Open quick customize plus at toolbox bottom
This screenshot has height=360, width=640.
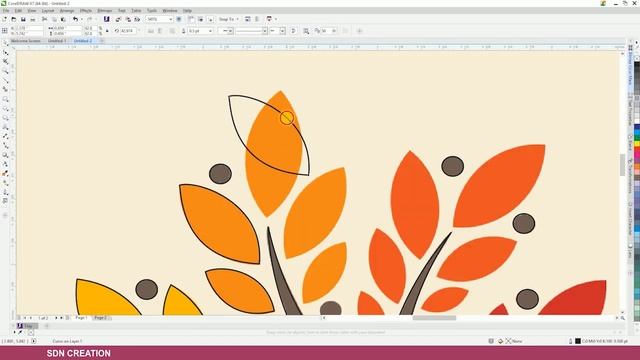tap(5, 215)
